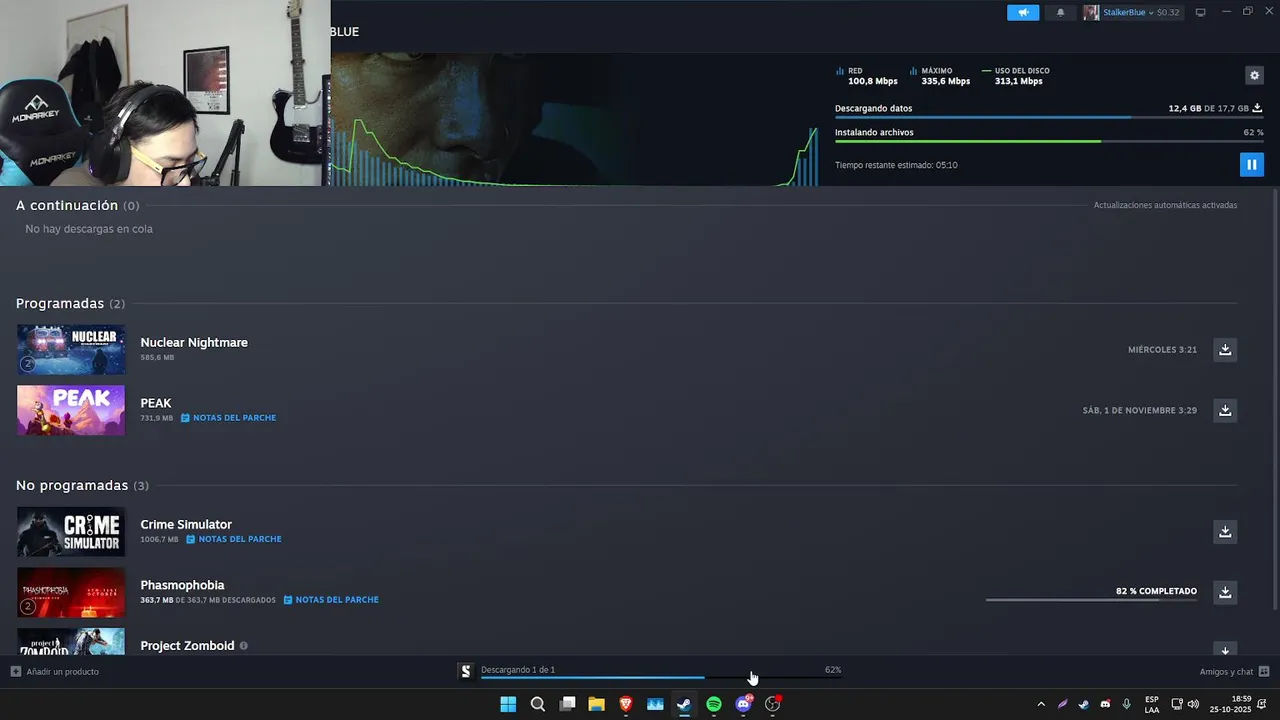Click the Instalando archivos progress bar

(1049, 141)
